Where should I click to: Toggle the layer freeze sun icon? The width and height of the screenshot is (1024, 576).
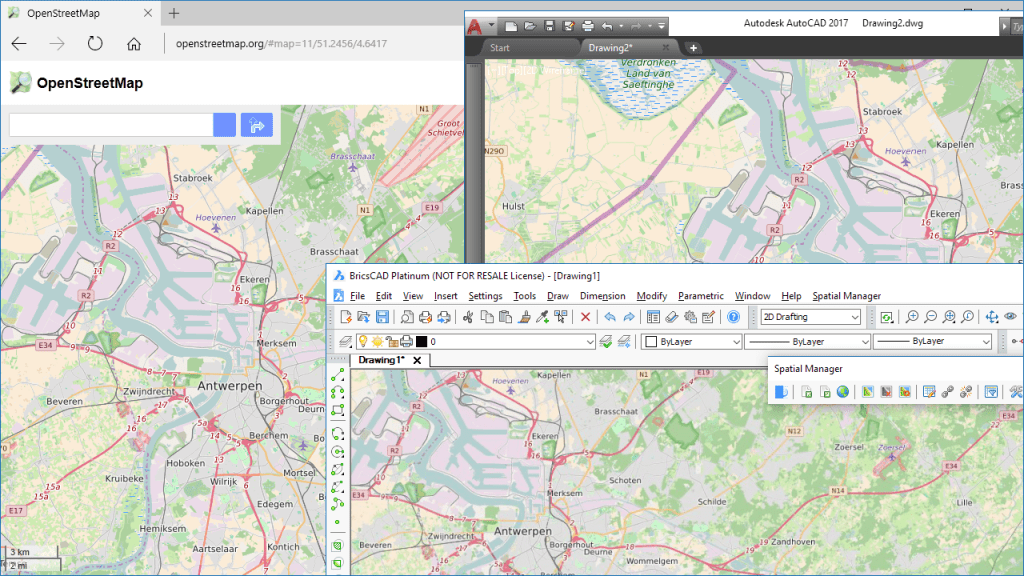(x=377, y=342)
